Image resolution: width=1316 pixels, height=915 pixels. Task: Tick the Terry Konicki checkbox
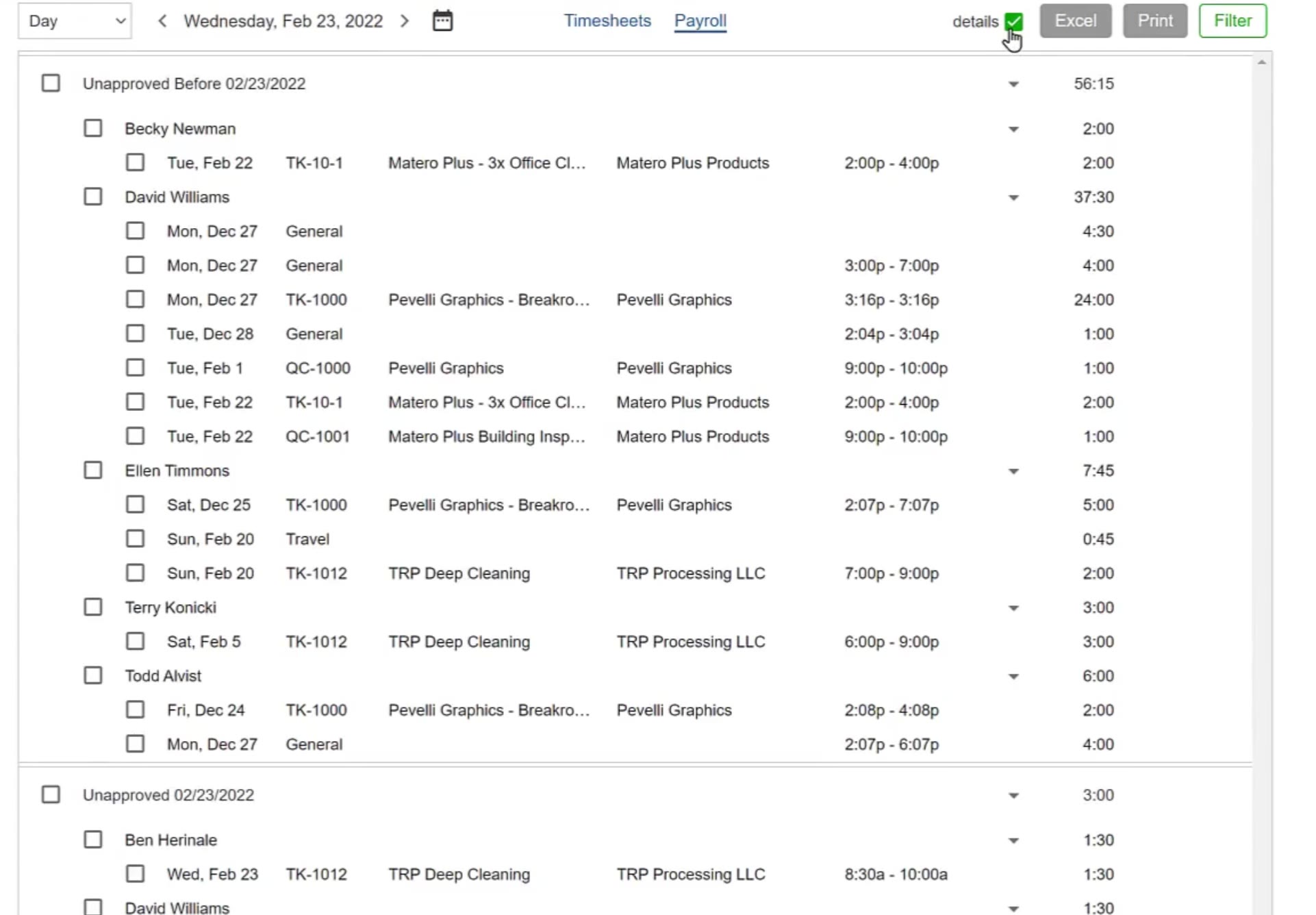click(x=93, y=607)
